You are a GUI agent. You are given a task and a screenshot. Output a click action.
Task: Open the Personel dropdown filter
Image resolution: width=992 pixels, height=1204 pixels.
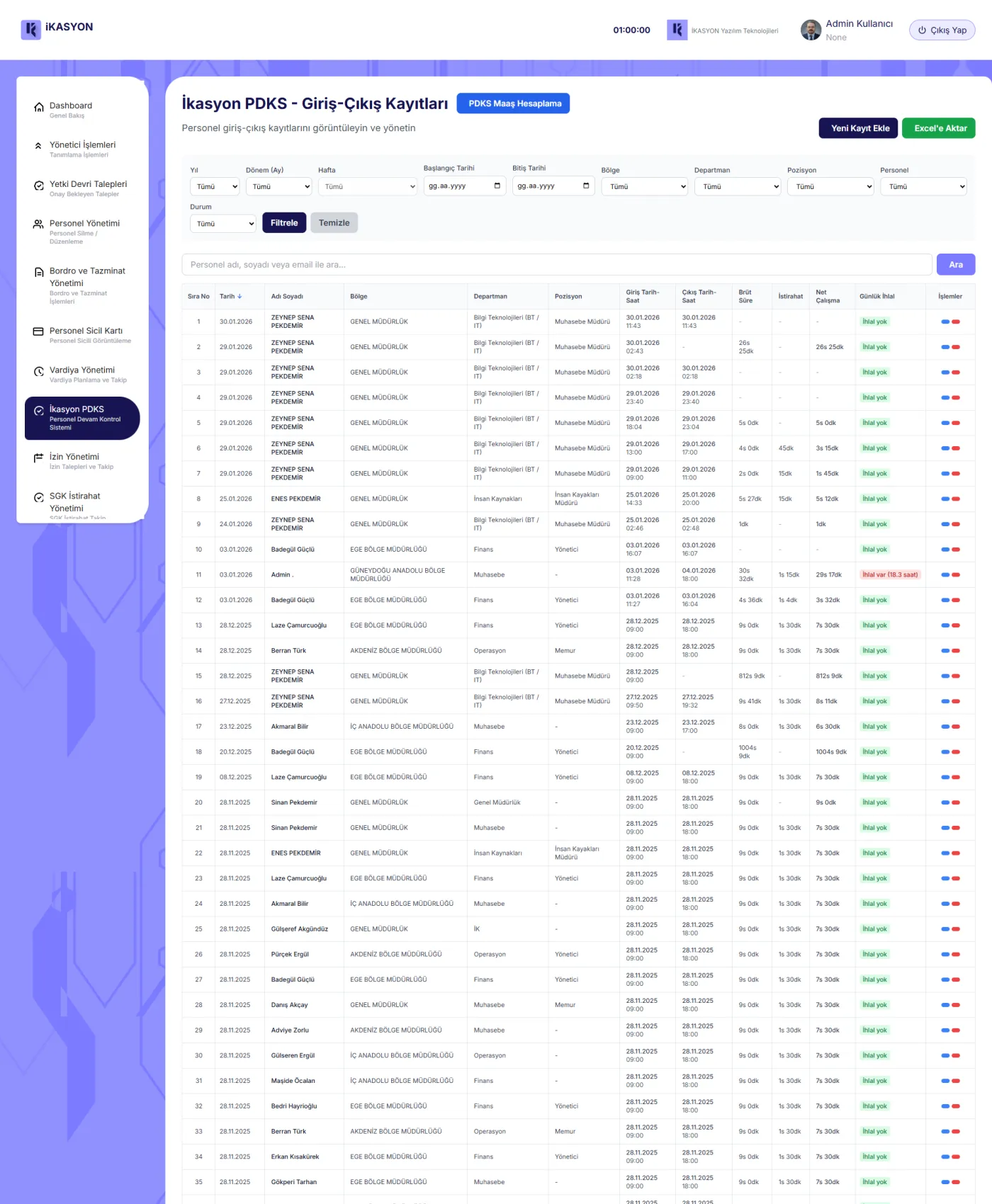(923, 186)
